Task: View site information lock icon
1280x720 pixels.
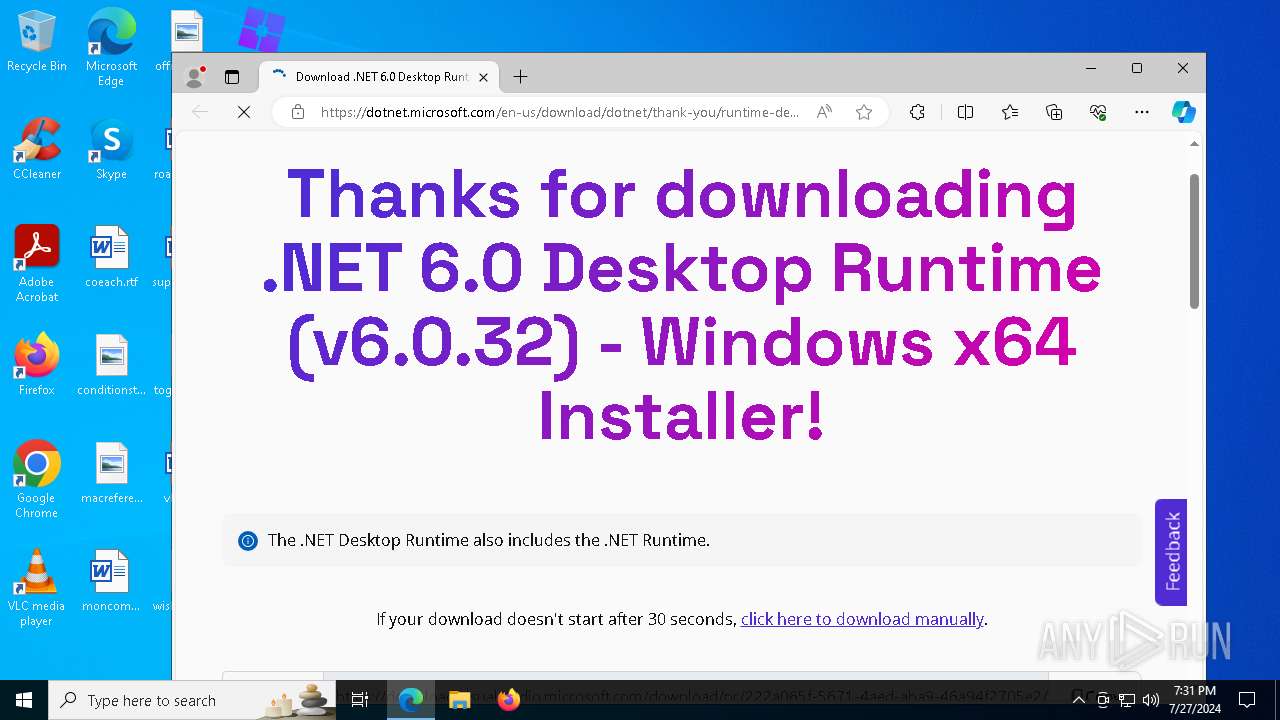Action: [x=297, y=112]
